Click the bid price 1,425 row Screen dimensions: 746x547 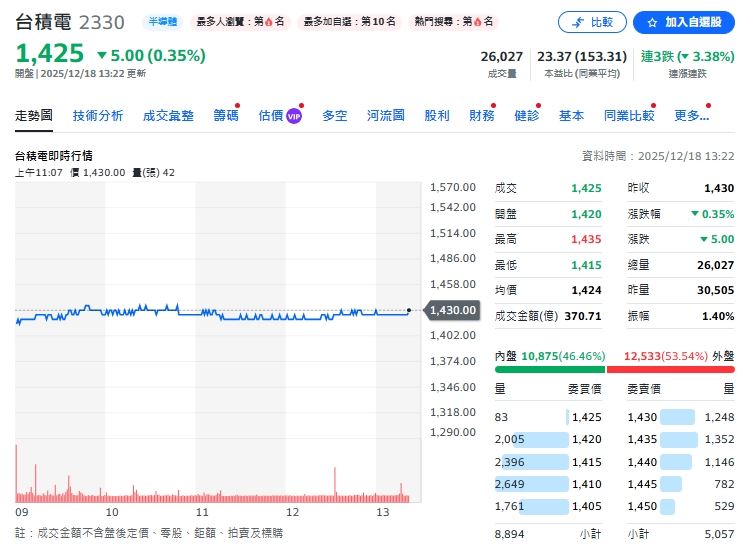coord(548,417)
